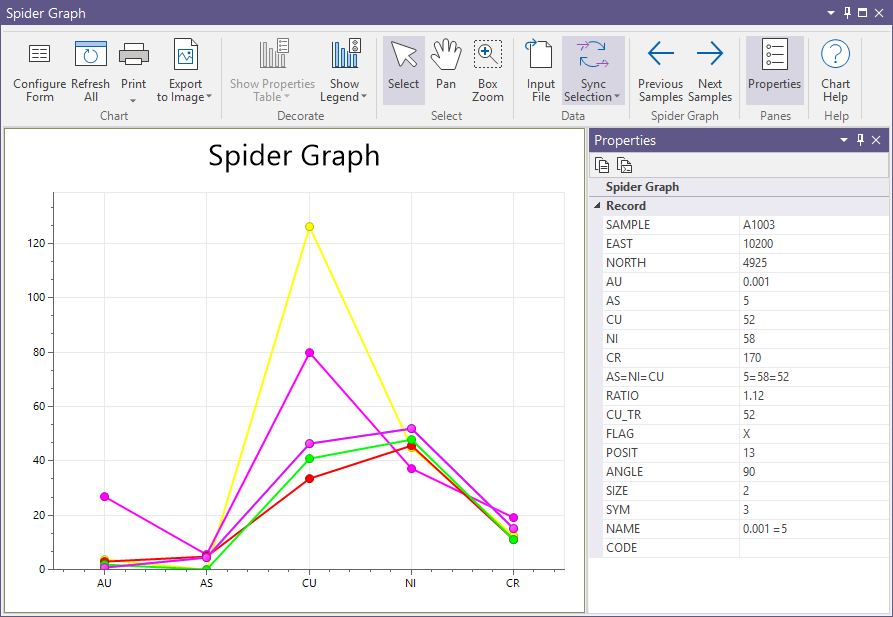Collapse the Record section
893x617 pixels.
597,206
